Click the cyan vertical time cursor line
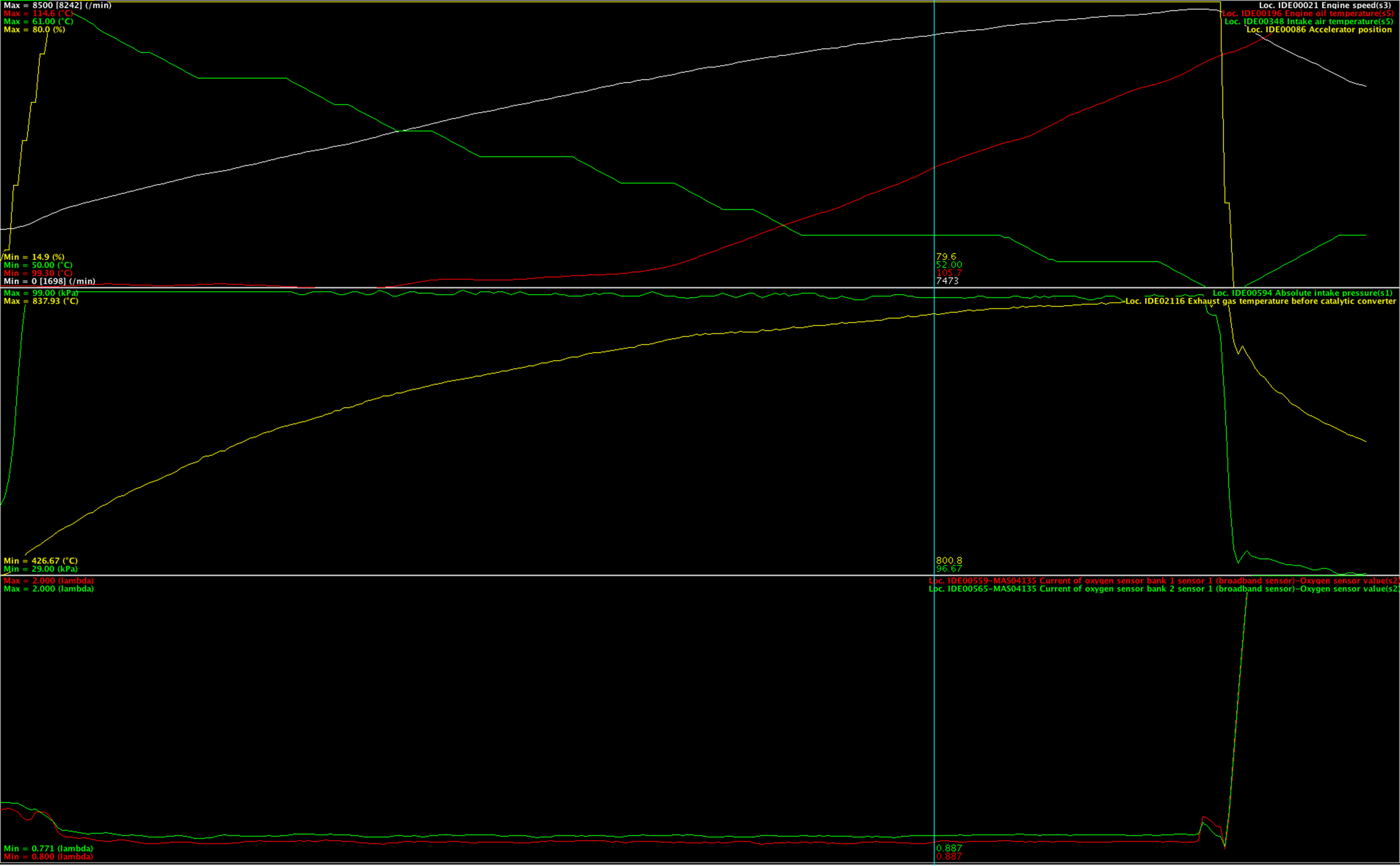This screenshot has width=1400, height=866. (934, 430)
